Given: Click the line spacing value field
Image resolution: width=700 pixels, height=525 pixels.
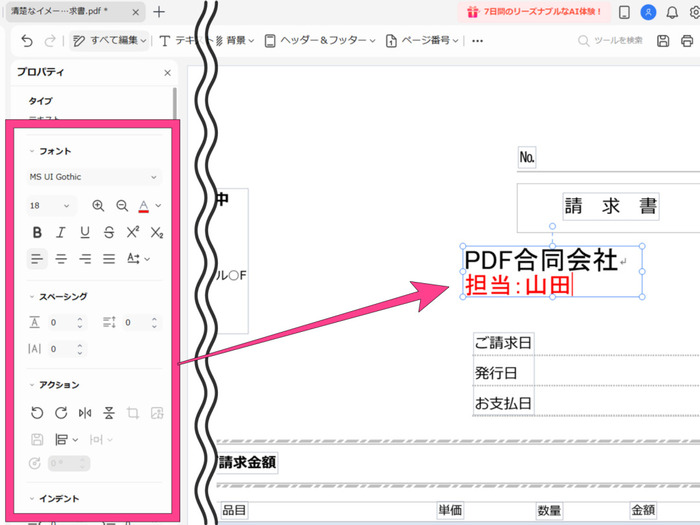Looking at the screenshot, I should tap(141, 322).
